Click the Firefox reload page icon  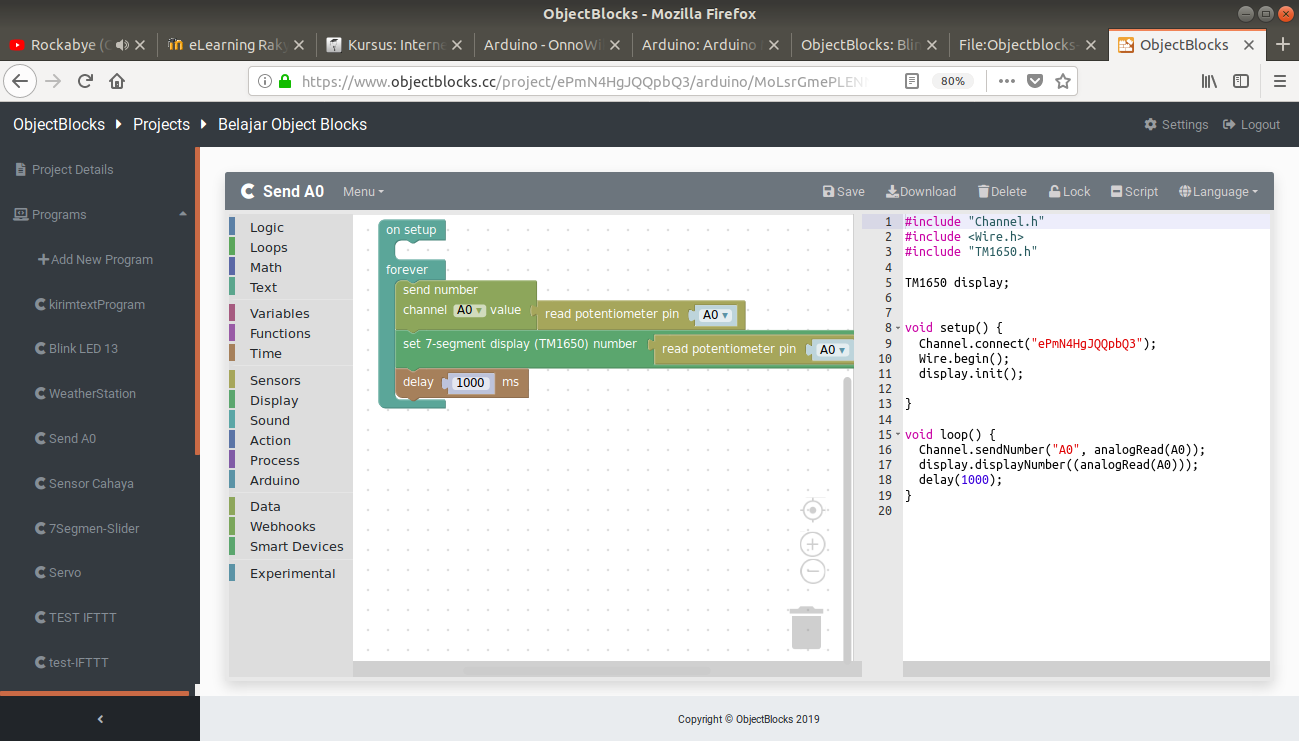pos(86,81)
